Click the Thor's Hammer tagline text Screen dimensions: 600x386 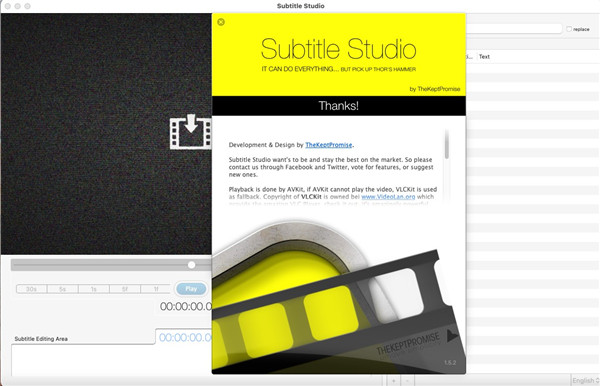click(x=339, y=69)
